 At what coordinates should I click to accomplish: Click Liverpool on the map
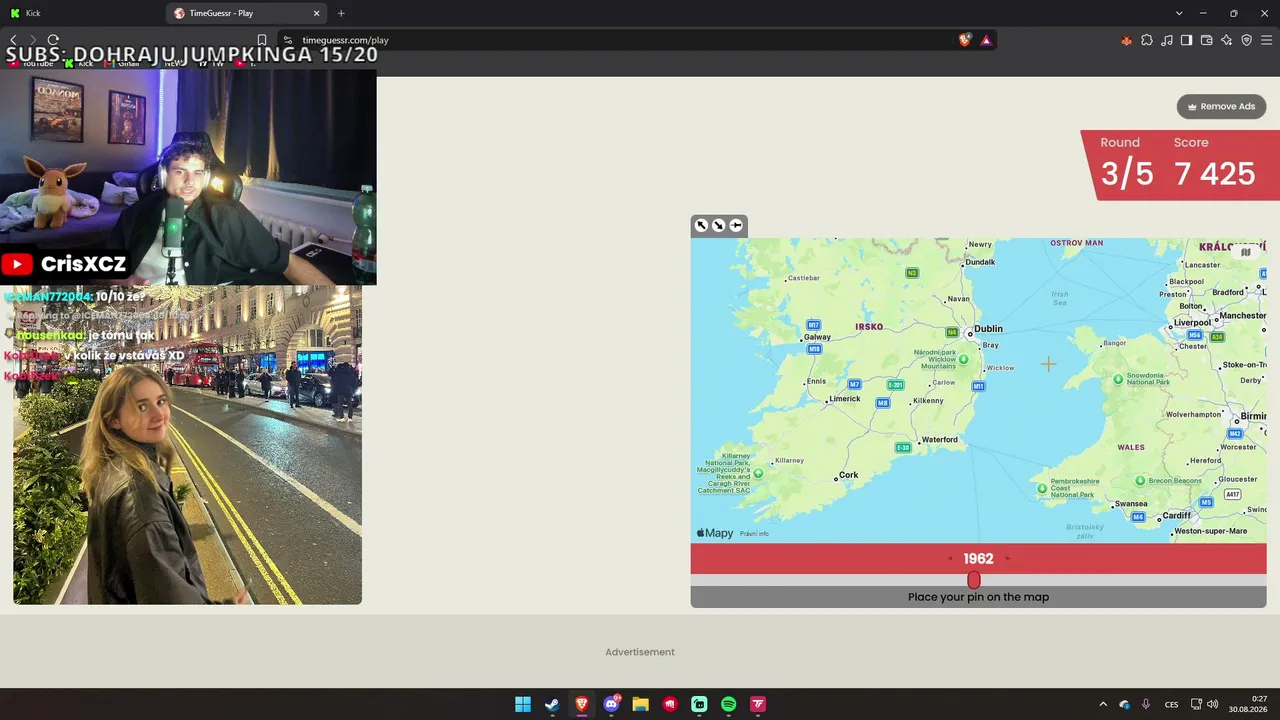point(1193,323)
